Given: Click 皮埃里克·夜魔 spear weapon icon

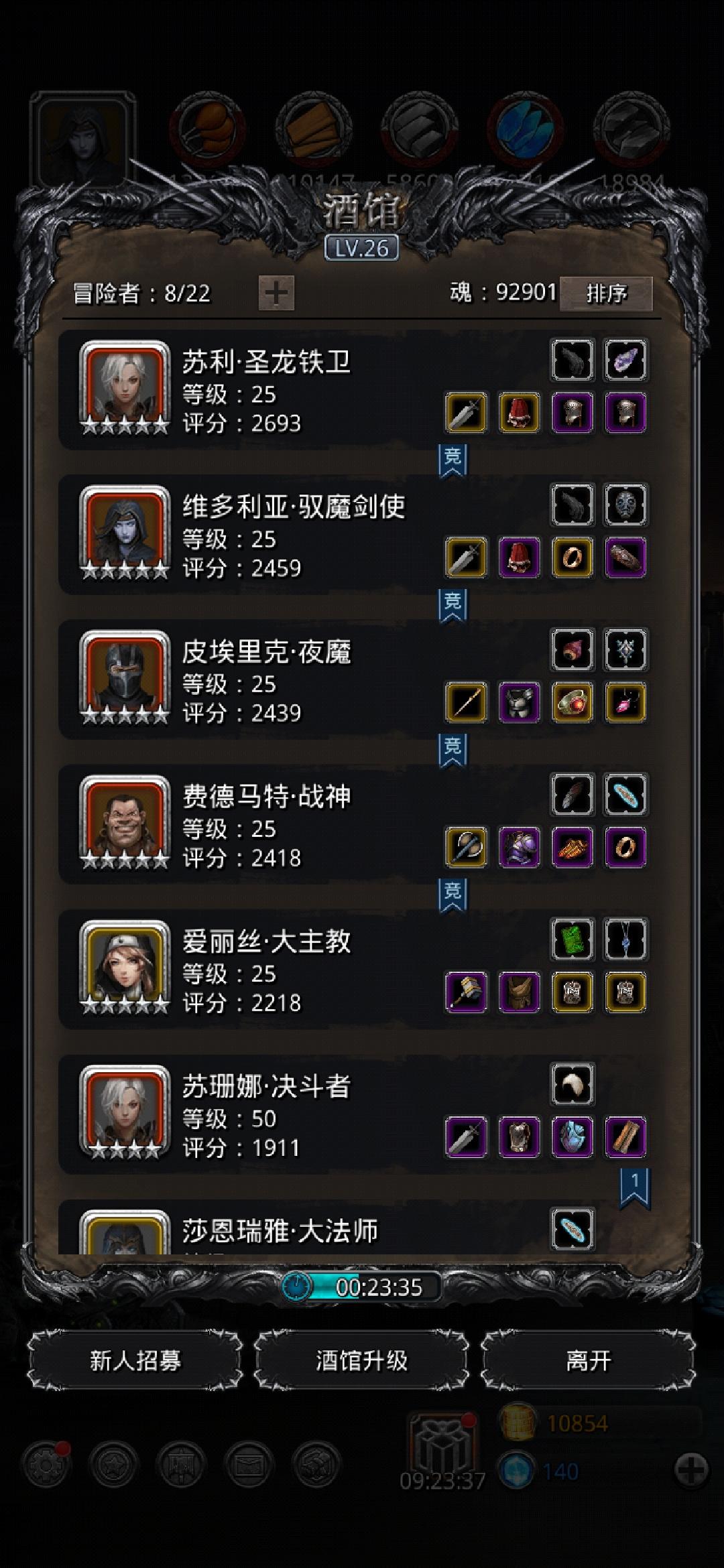Looking at the screenshot, I should click(466, 703).
